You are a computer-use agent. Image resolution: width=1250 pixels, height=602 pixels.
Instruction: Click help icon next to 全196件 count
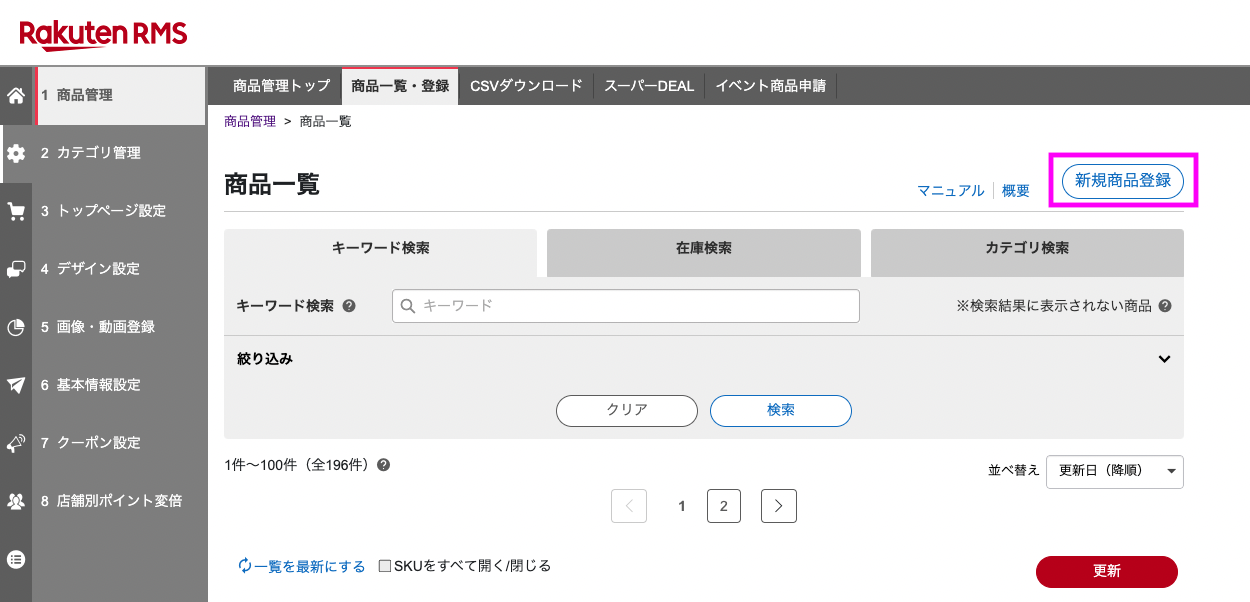(384, 465)
